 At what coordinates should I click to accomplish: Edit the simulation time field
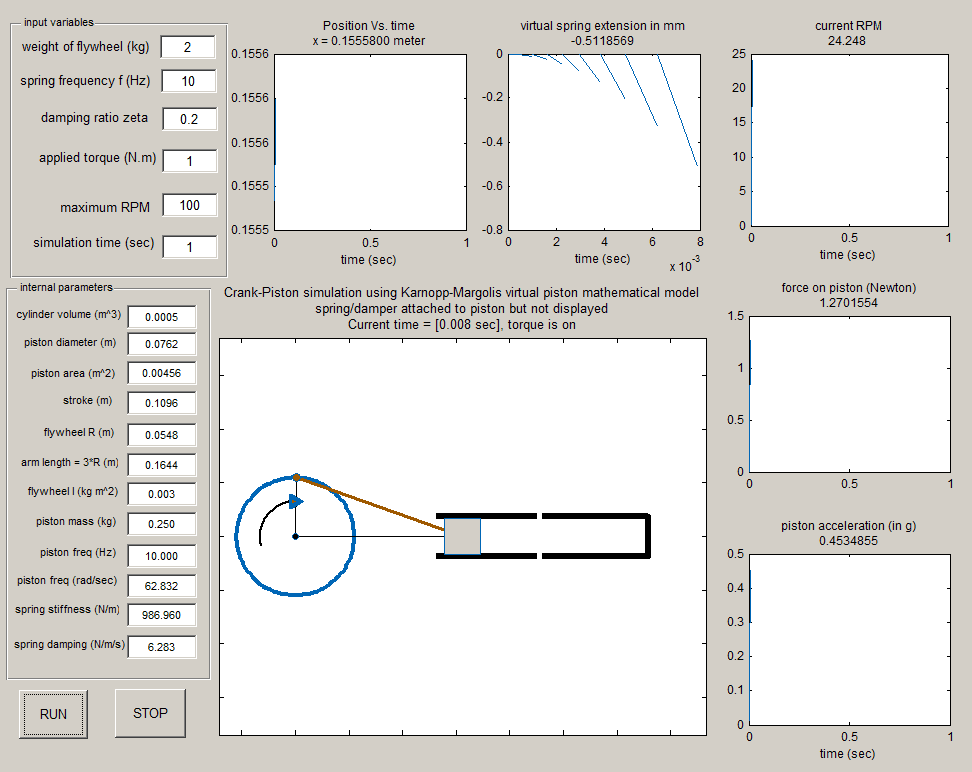tap(188, 246)
